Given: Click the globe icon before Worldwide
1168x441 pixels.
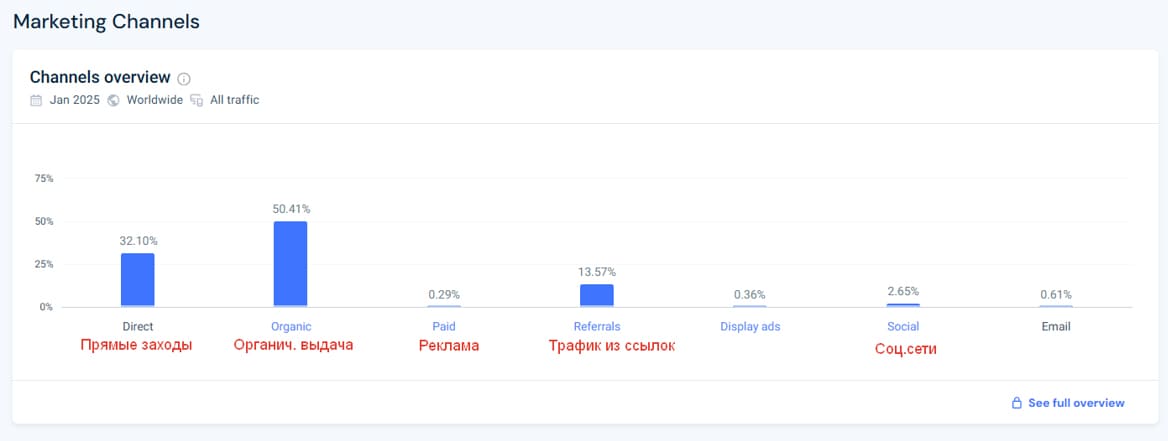Looking at the screenshot, I should pos(113,100).
